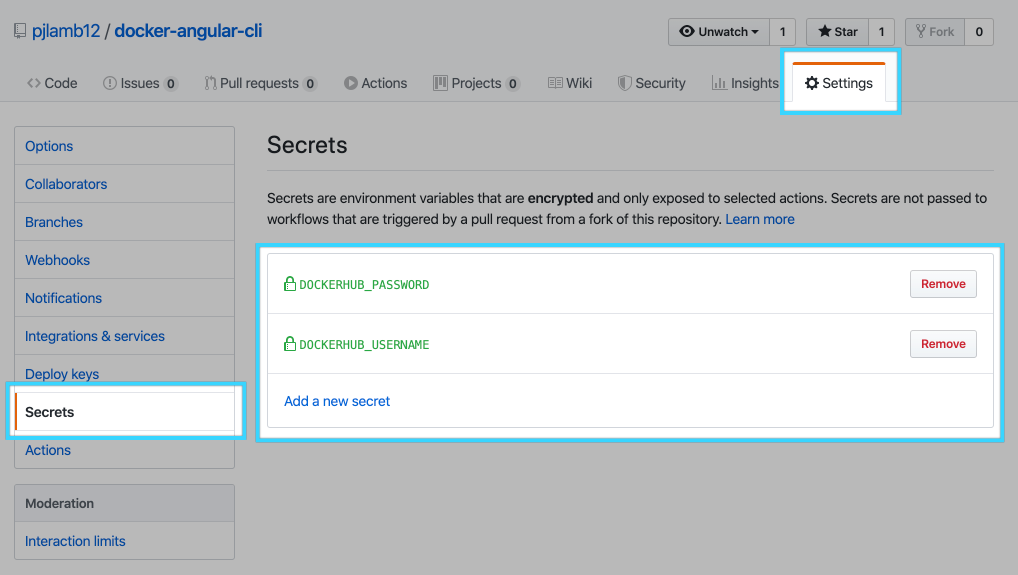This screenshot has width=1018, height=575.
Task: Go to Branches settings
Action: point(124,222)
